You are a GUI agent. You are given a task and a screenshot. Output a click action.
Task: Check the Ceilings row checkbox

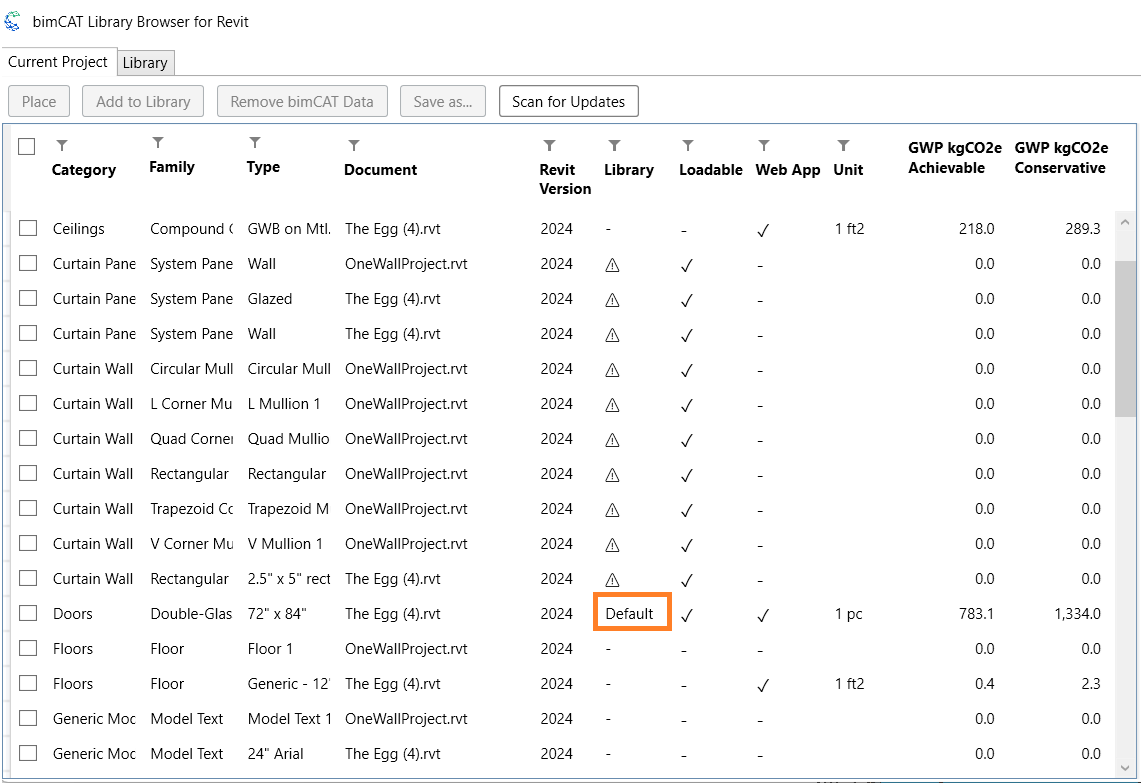point(28,229)
